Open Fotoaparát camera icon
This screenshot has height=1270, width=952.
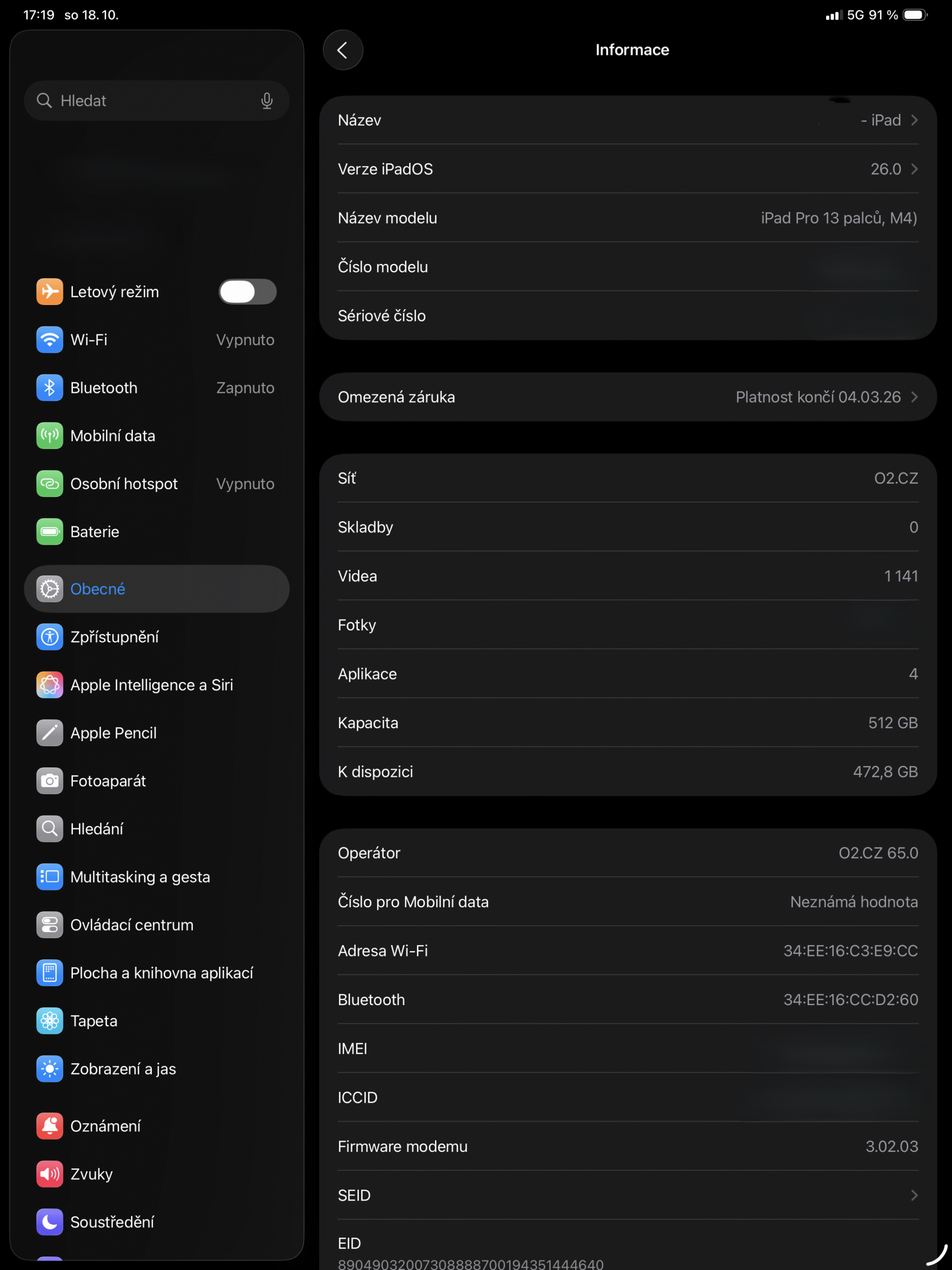click(50, 781)
